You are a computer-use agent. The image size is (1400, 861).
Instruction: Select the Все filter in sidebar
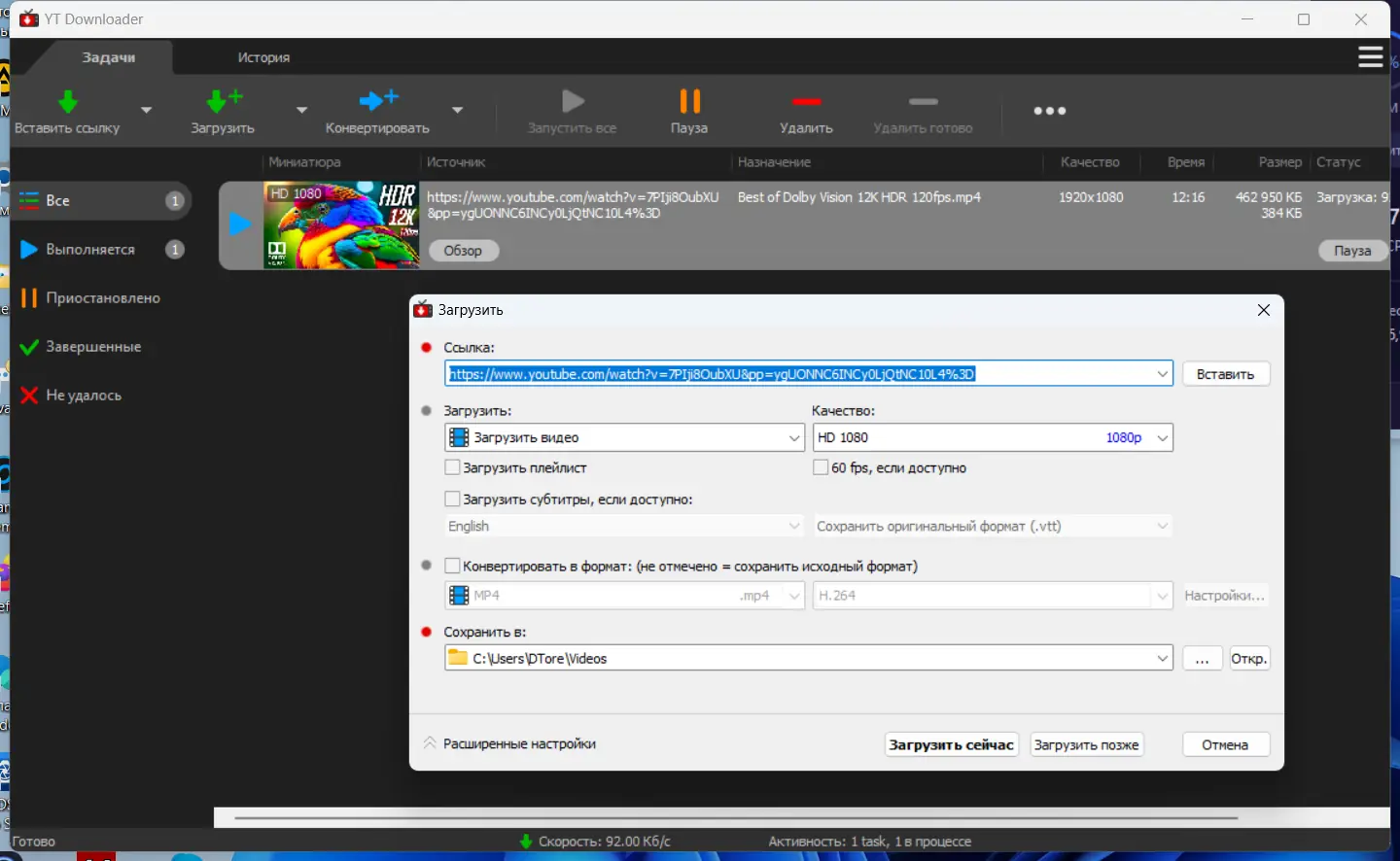coord(101,201)
